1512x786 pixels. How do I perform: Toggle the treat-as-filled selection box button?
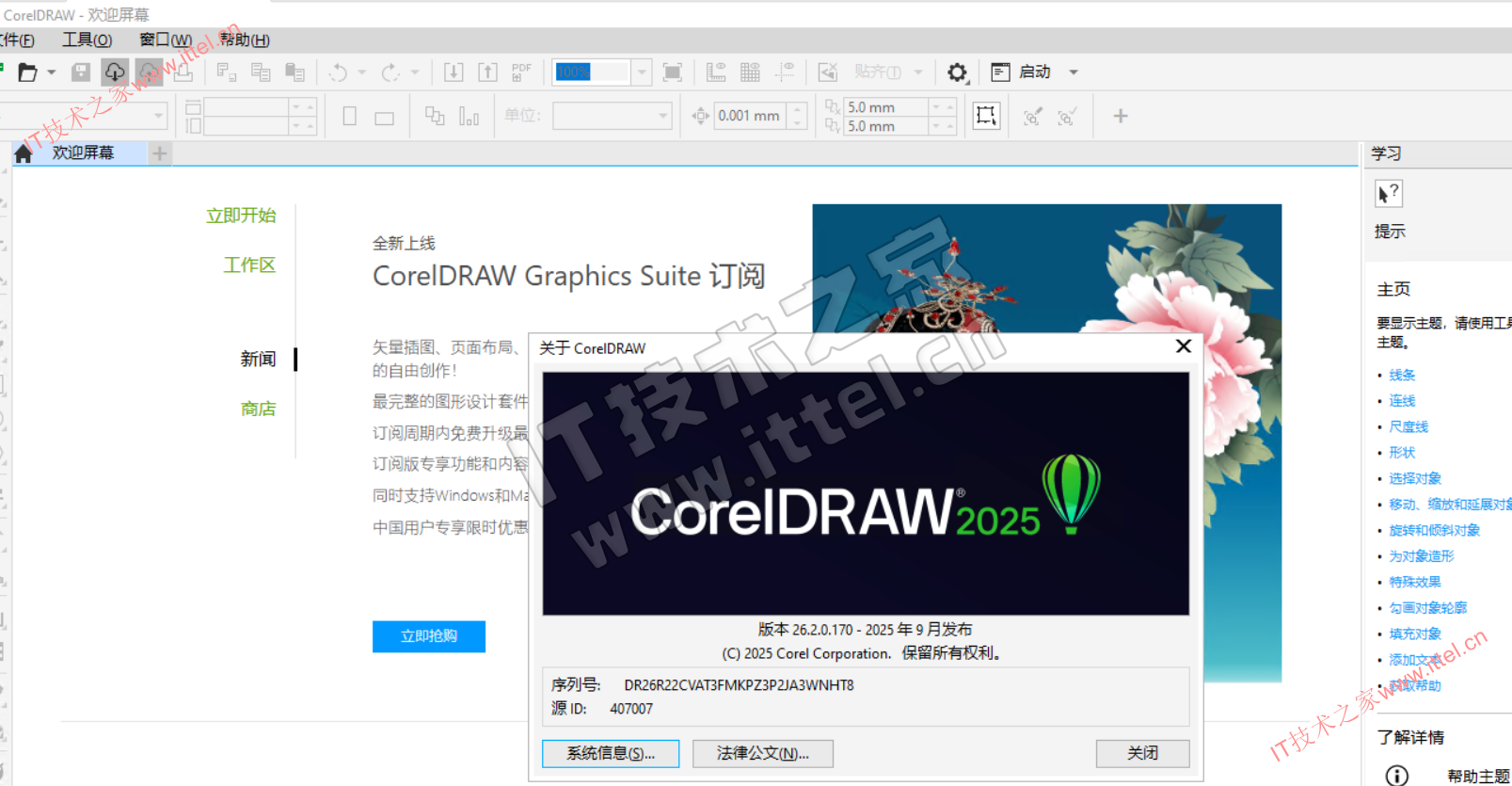(986, 116)
